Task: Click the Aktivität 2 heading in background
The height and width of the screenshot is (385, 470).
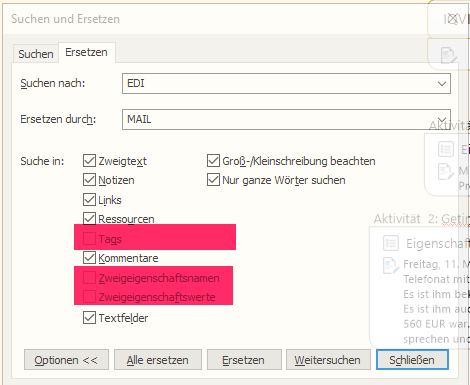Action: pos(422,219)
